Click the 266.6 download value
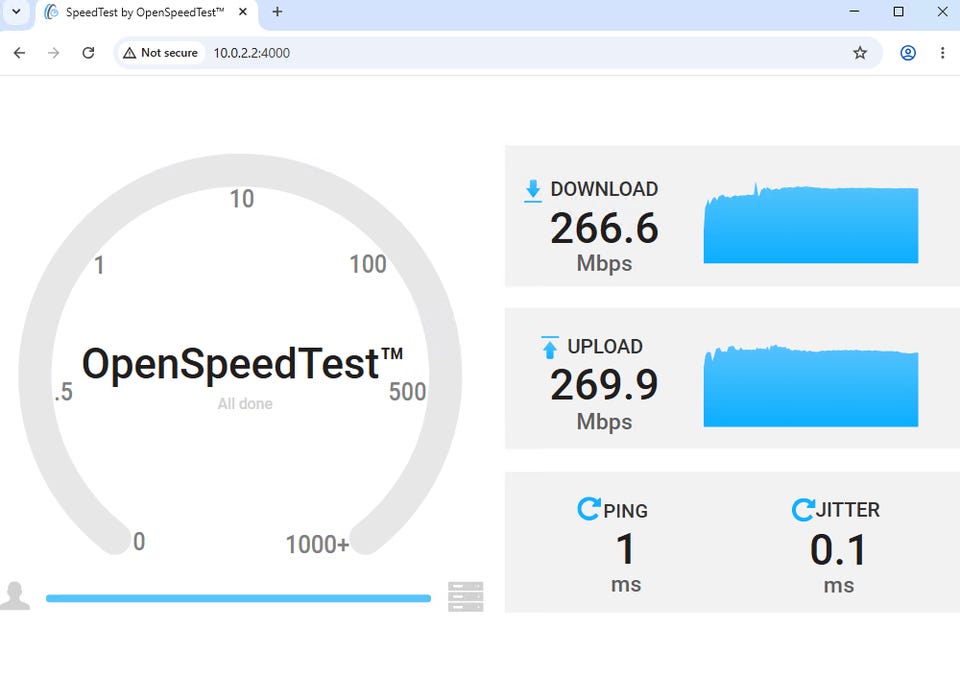Viewport: 960px width, 678px height. 604,228
